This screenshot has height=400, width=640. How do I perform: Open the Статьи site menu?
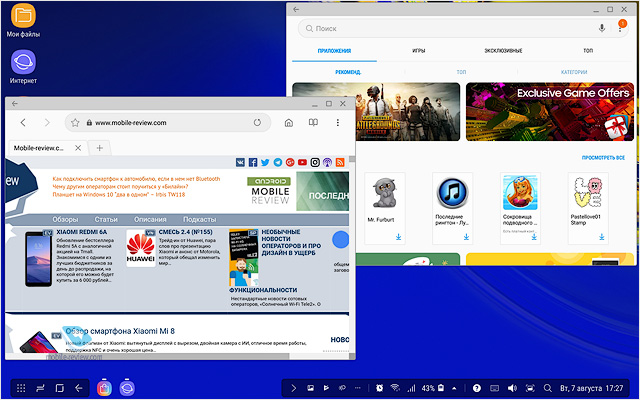point(106,220)
